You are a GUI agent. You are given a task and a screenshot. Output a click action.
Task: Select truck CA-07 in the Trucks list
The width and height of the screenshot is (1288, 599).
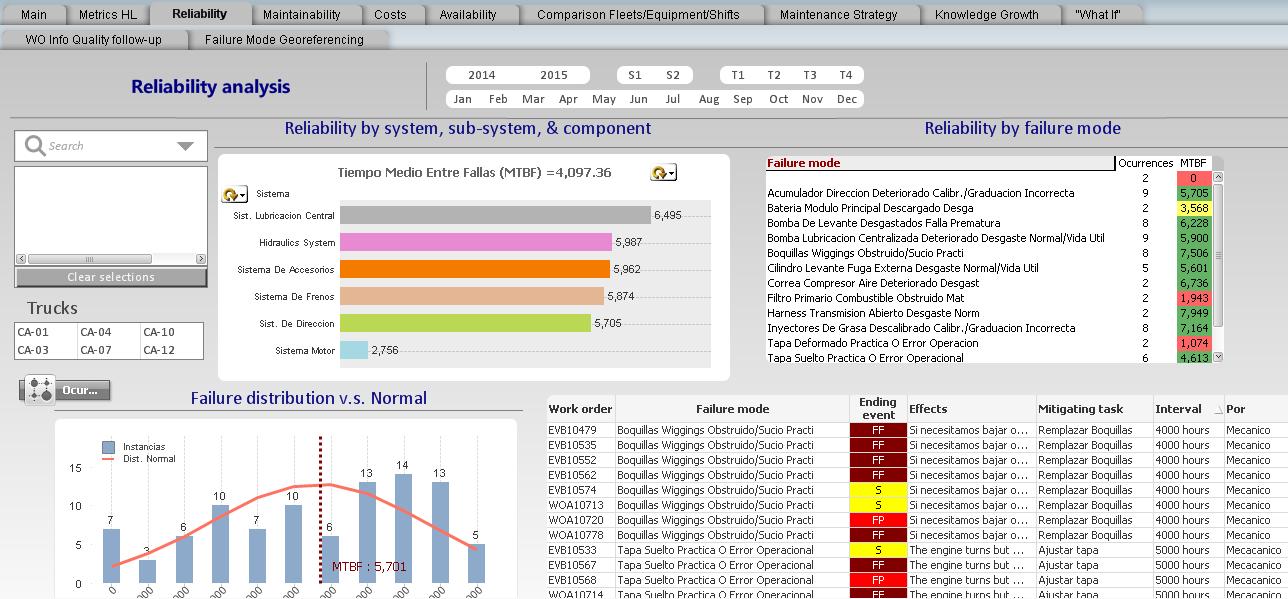(x=96, y=350)
